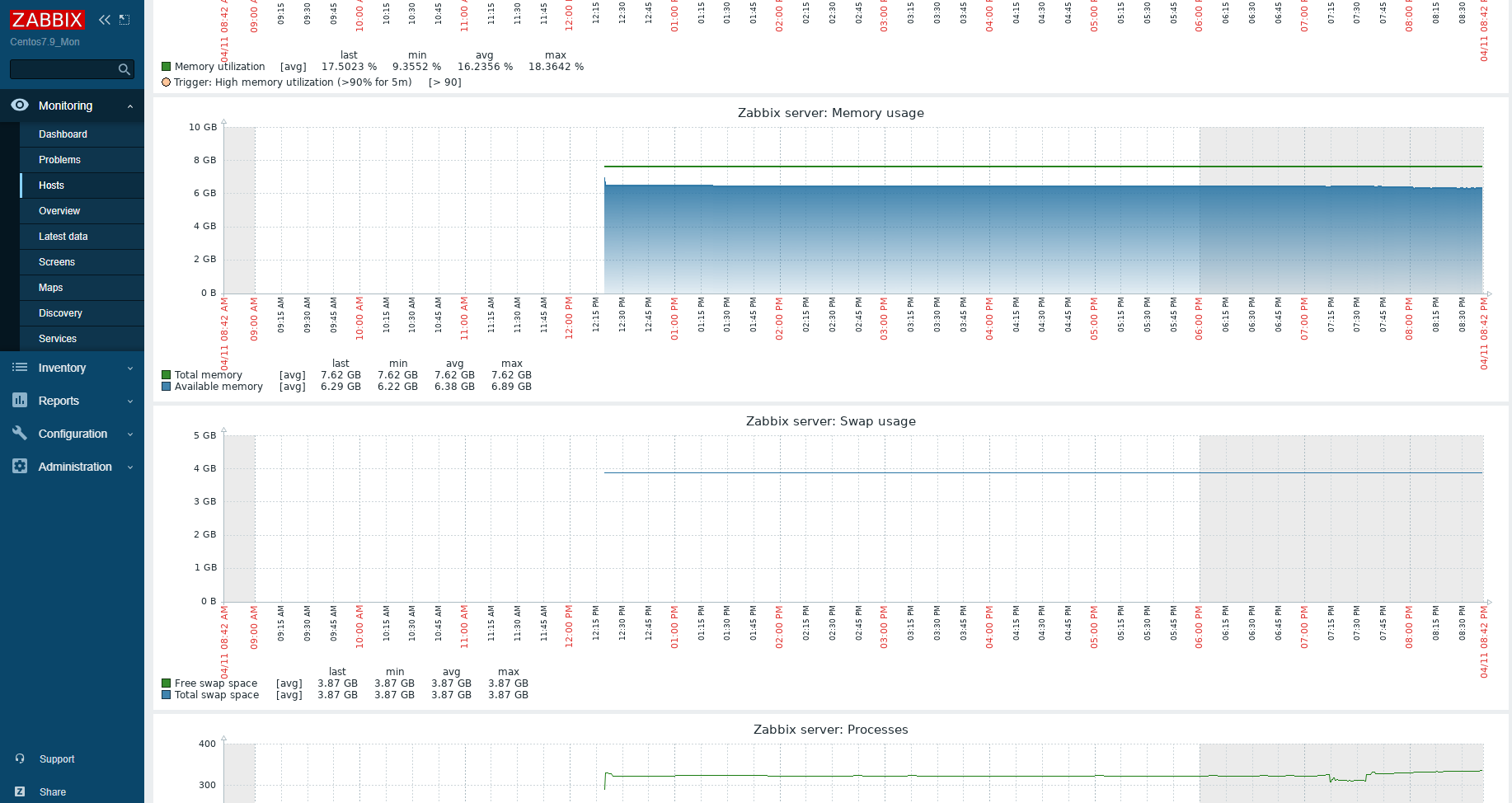This screenshot has height=803, width=1512.
Task: Click the Configuration wrench icon
Action: coord(20,433)
